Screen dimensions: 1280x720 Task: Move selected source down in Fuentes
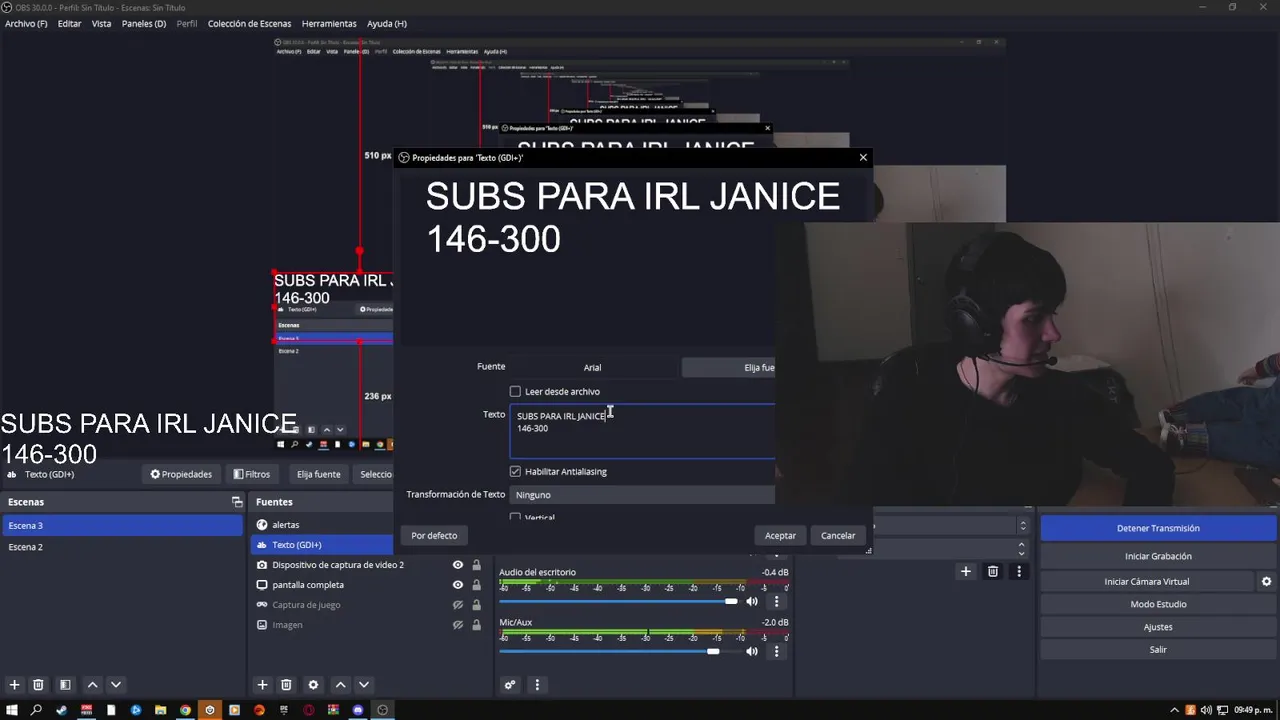364,685
